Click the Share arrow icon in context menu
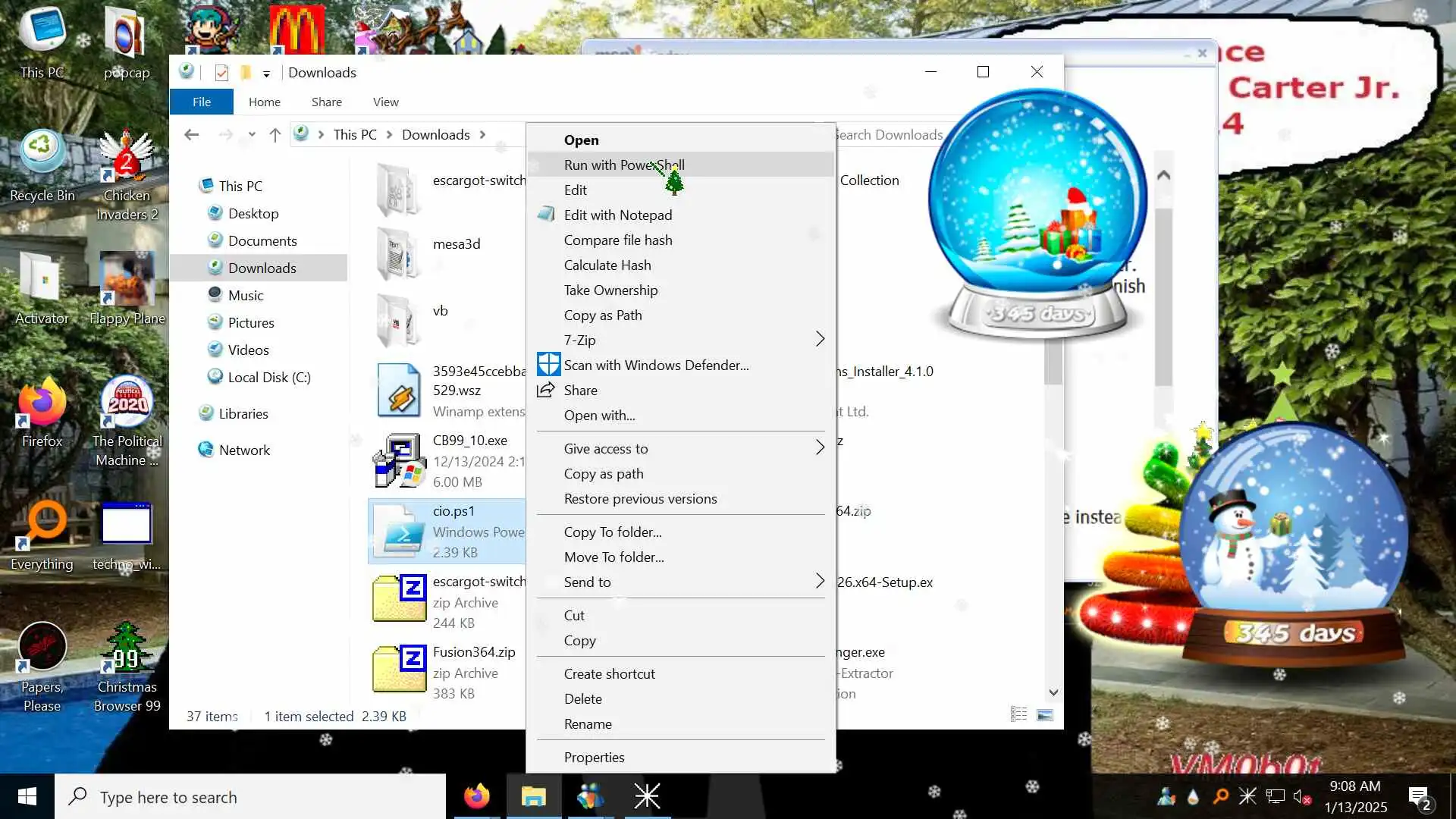Viewport: 1456px width, 819px height. [x=546, y=390]
